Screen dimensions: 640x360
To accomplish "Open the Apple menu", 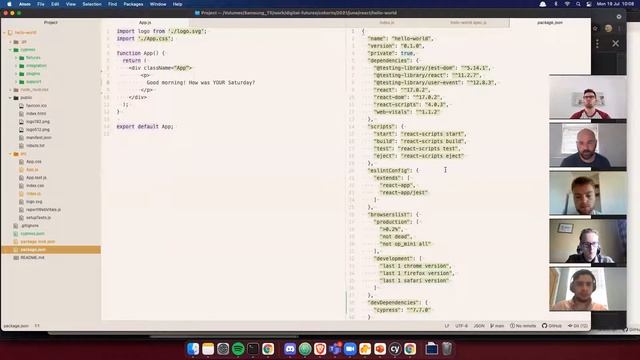I will click(x=9, y=4).
